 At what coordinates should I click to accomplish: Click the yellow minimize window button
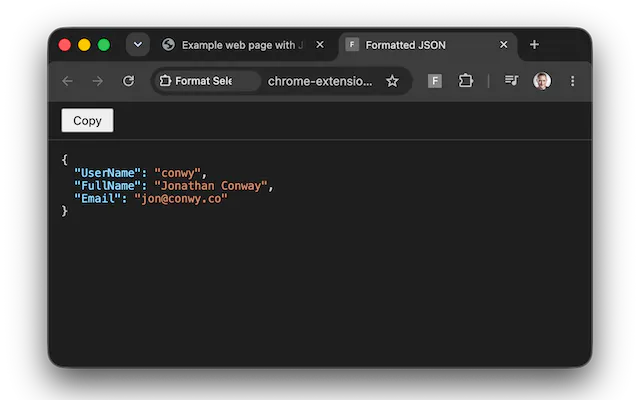pyautogui.click(x=84, y=44)
